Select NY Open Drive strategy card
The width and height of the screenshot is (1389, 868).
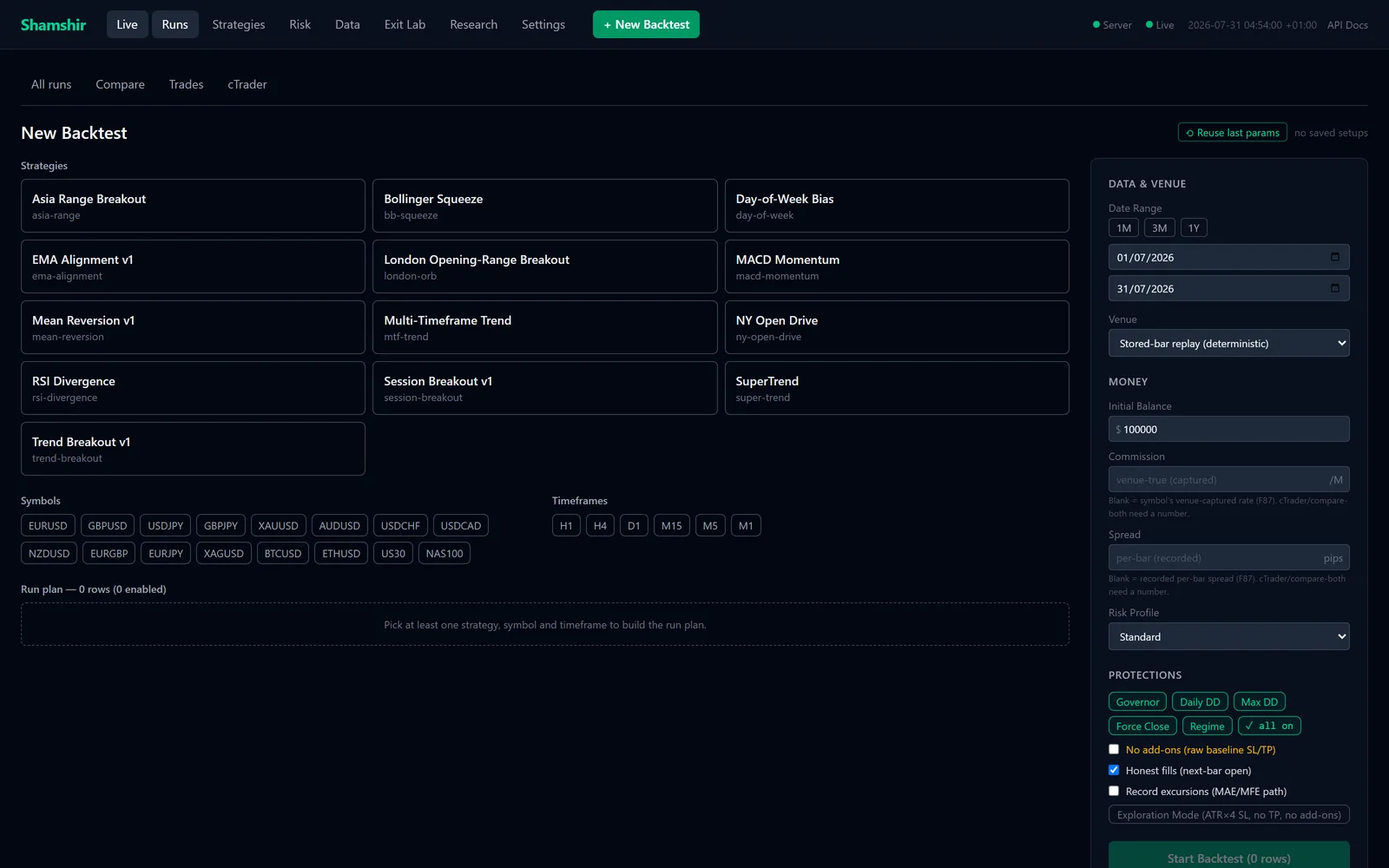[897, 327]
